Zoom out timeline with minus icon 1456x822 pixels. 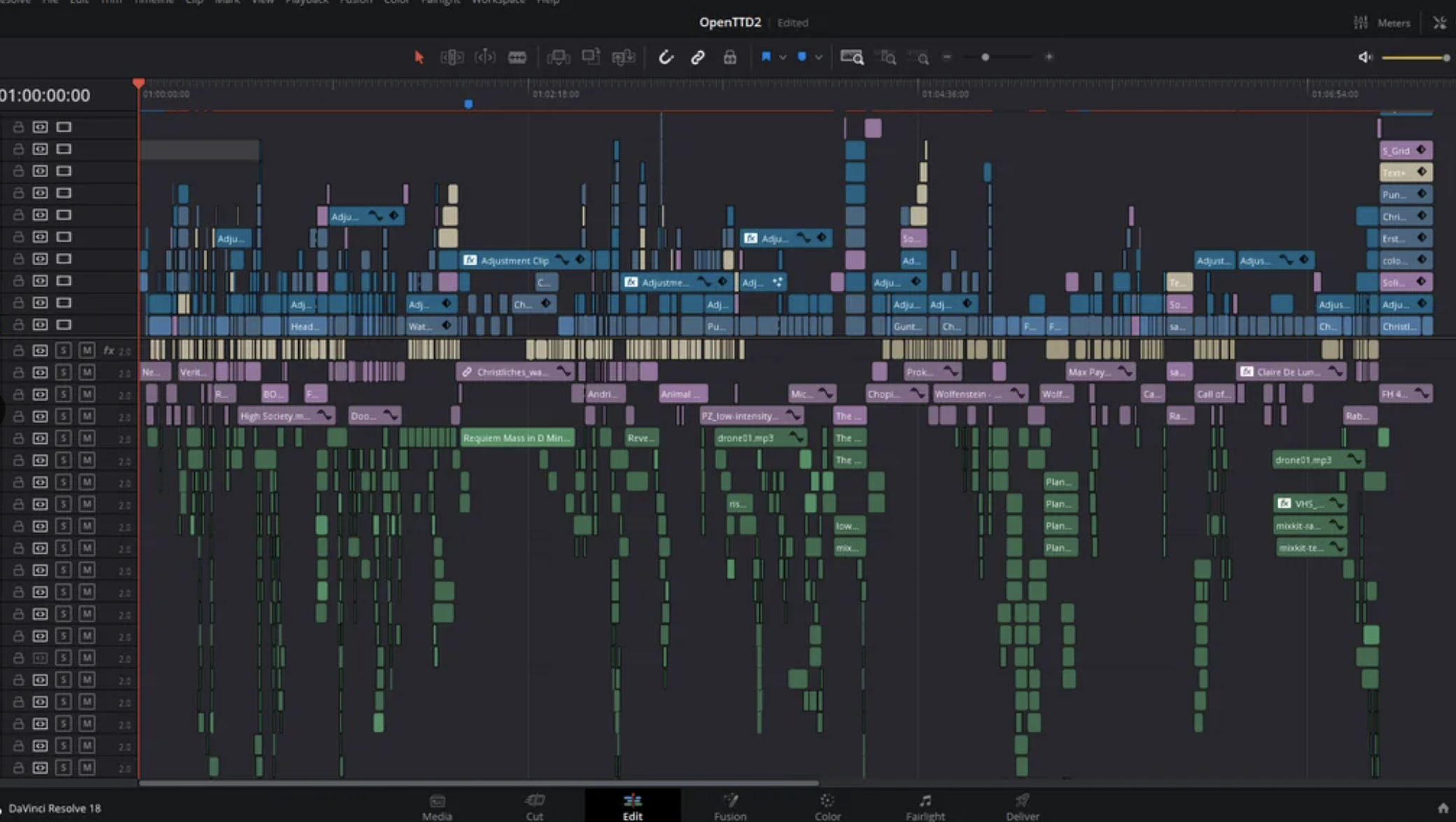[x=947, y=57]
